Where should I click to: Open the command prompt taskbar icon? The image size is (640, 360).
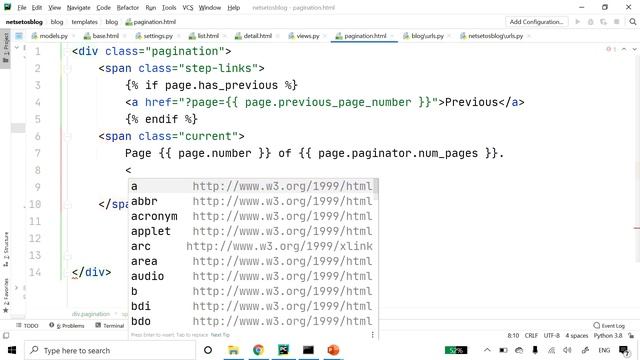pyautogui.click(x=308, y=350)
